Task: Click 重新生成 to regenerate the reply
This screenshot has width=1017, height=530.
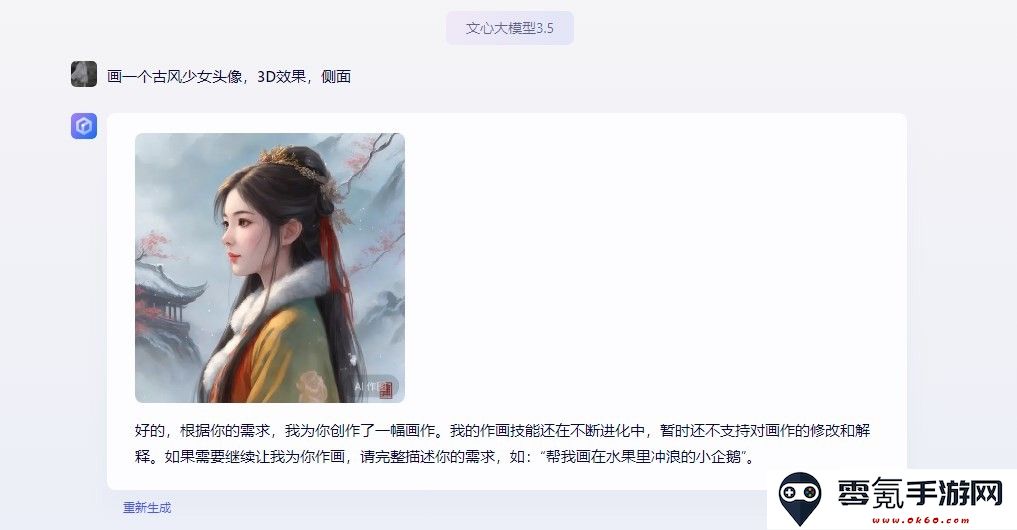Action: coord(147,507)
